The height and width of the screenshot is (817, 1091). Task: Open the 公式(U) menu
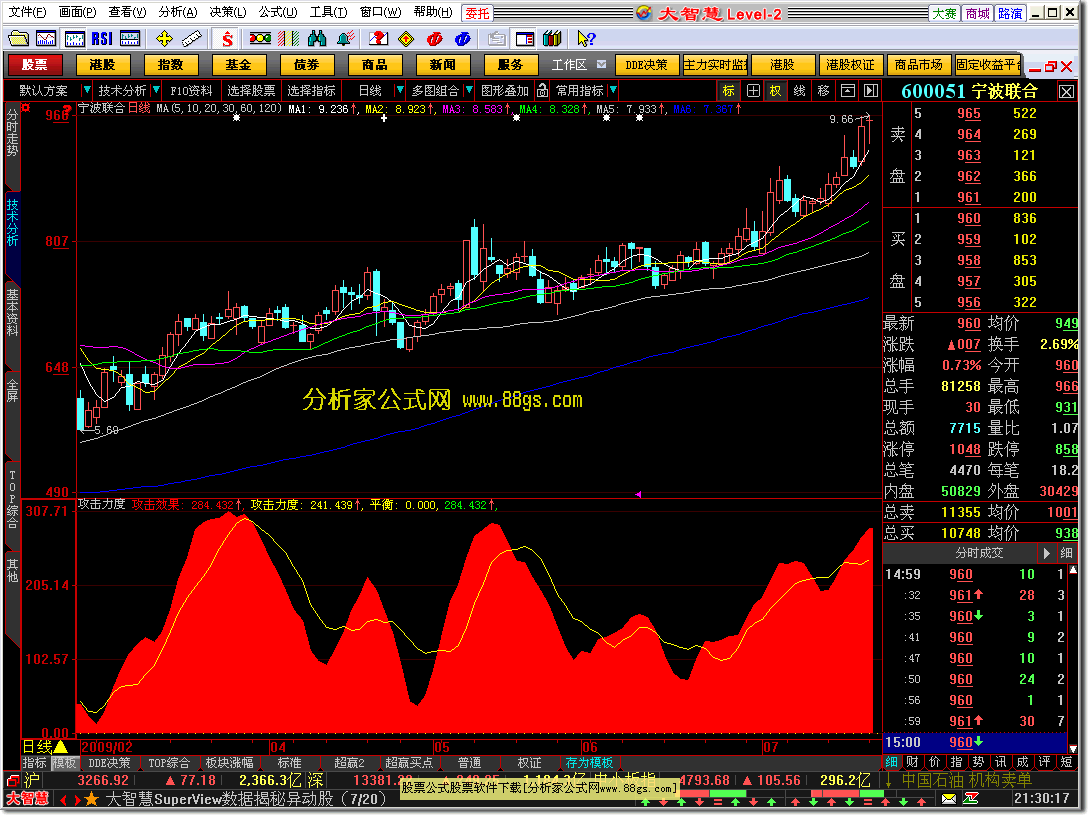click(278, 12)
